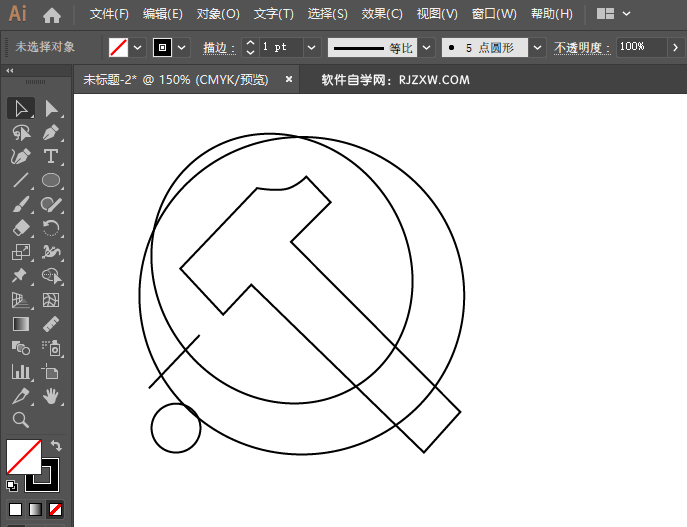Select the Eraser tool
The image size is (687, 527).
click(21, 228)
